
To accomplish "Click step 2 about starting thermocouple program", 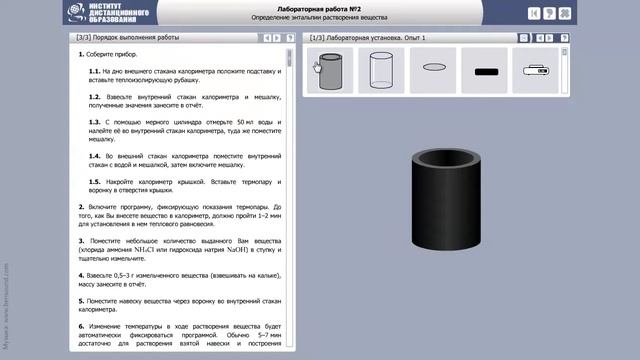I will click(x=180, y=216).
